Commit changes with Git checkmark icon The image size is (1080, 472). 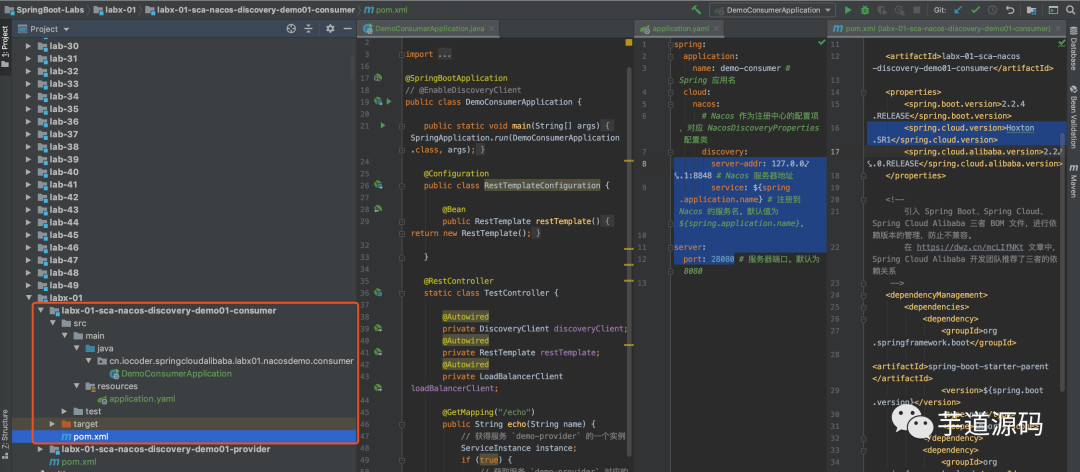coord(975,10)
